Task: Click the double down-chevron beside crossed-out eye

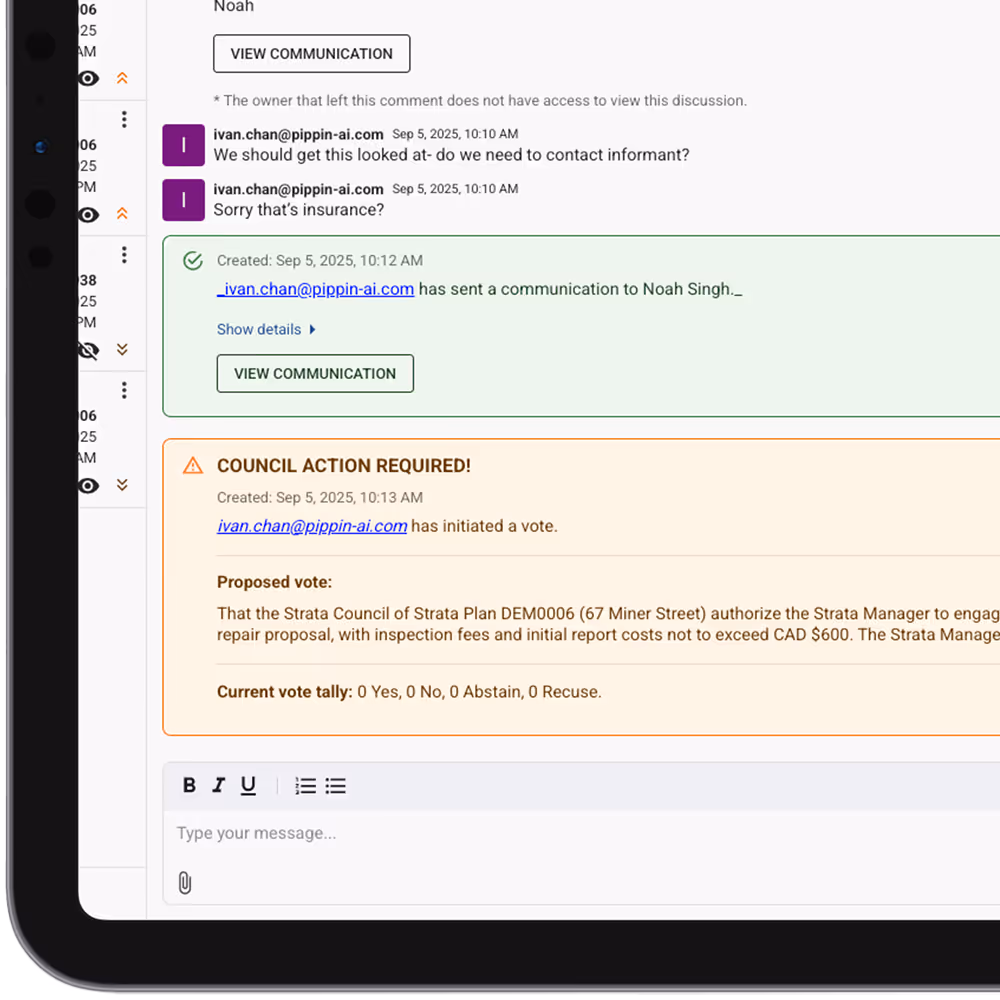Action: [x=122, y=349]
